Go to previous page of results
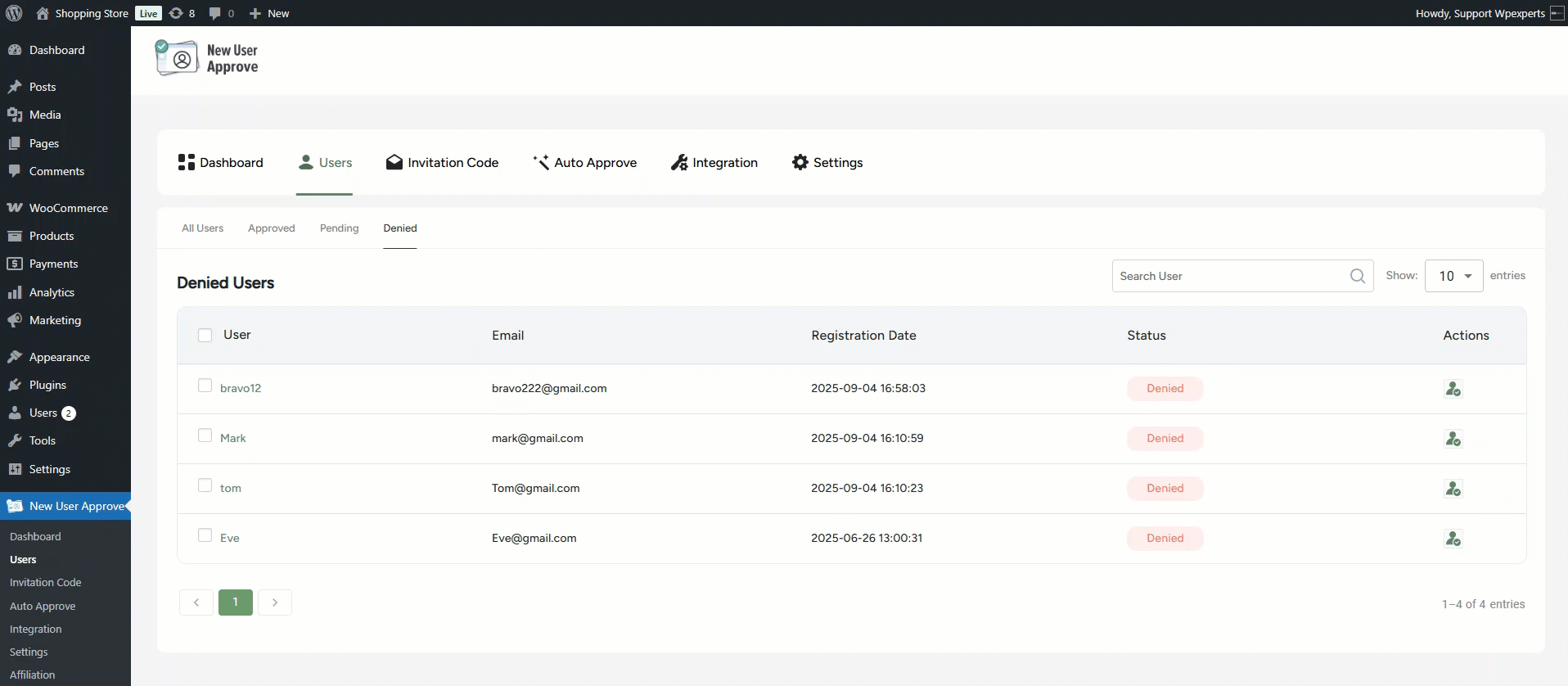This screenshot has height=686, width=1568. 196,603
